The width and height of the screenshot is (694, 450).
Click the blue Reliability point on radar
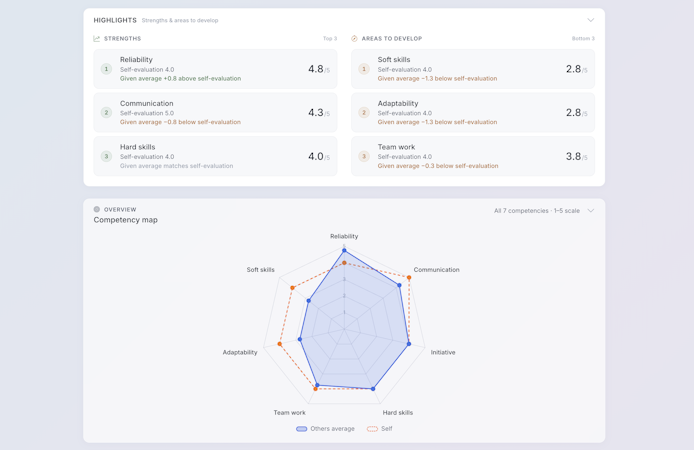[x=344, y=250]
